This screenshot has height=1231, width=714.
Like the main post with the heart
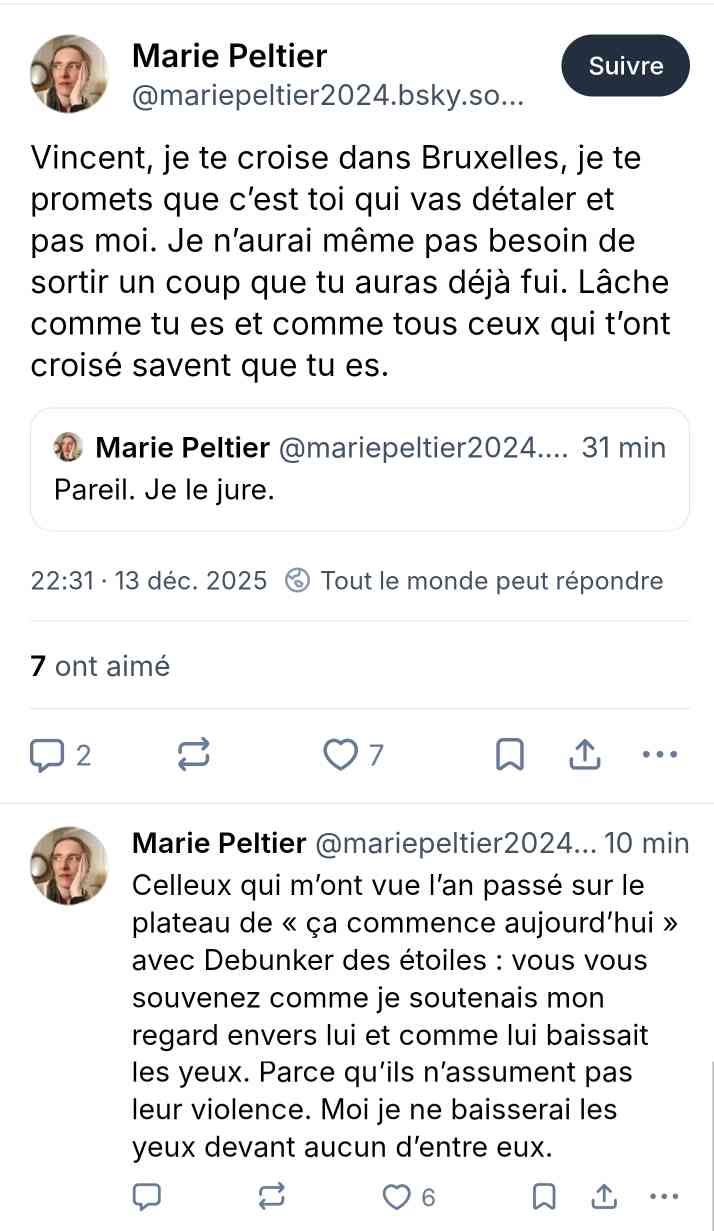click(x=341, y=755)
